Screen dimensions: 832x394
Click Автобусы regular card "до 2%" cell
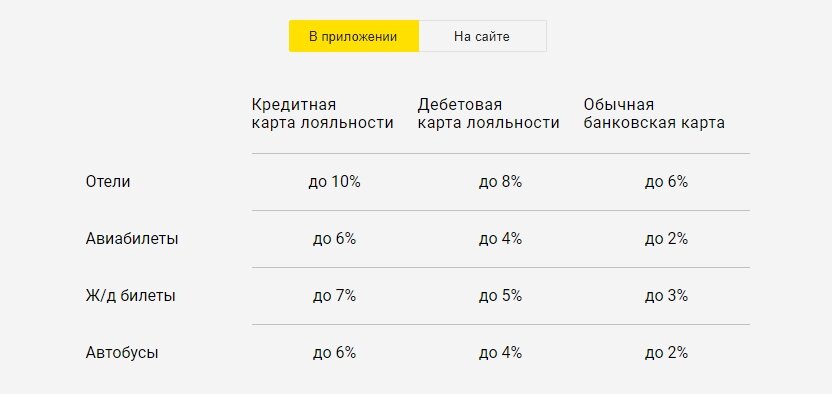[666, 353]
